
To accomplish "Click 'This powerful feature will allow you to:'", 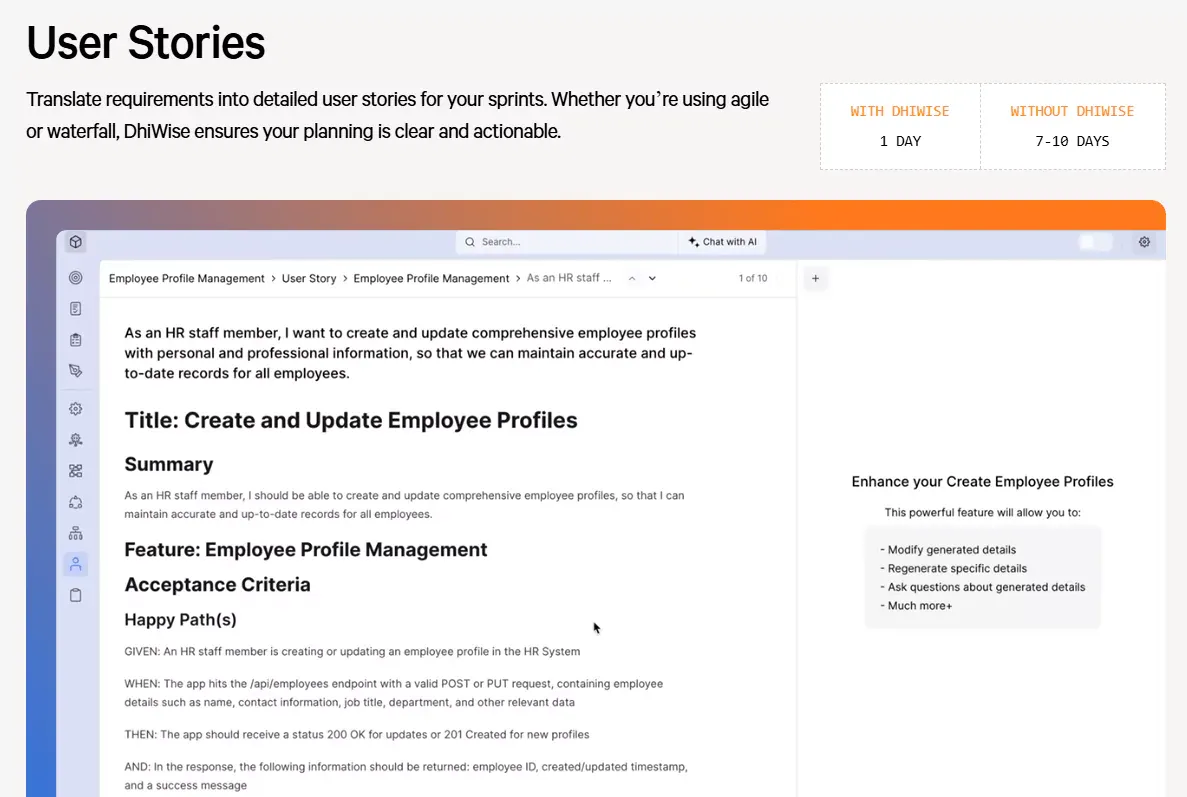I will tap(983, 512).
